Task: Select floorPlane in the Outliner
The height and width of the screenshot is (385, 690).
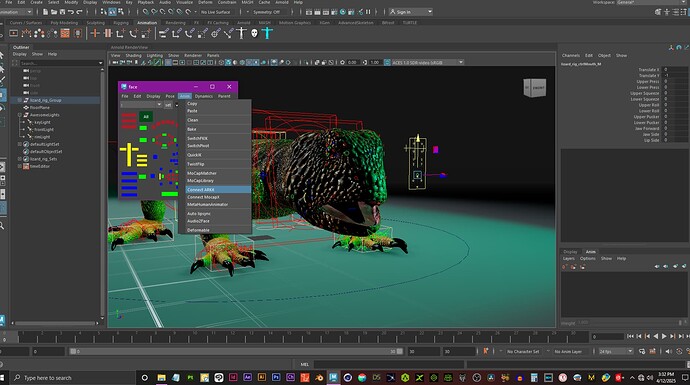Action: [x=40, y=107]
